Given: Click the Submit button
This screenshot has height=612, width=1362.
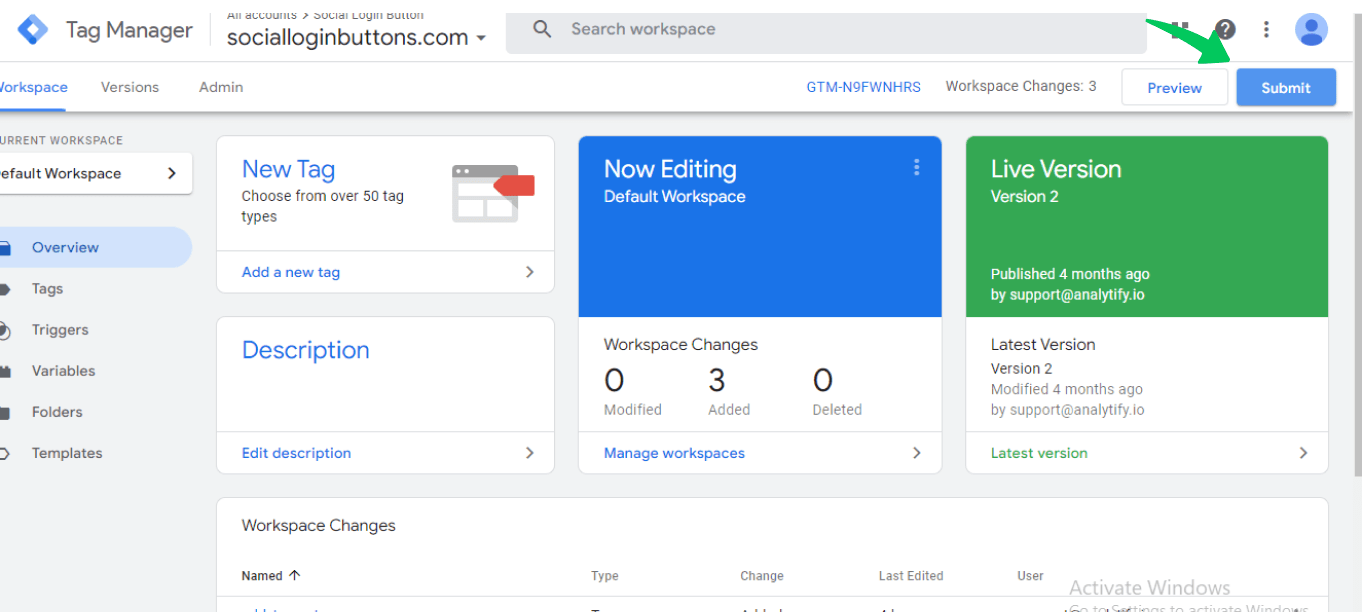Looking at the screenshot, I should coord(1286,87).
